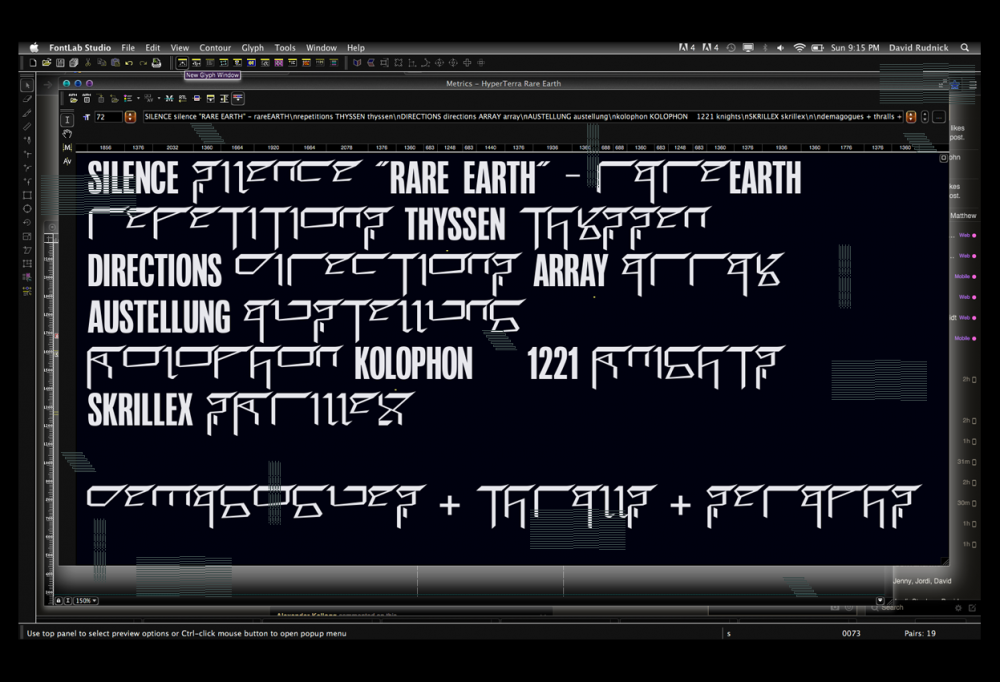Viewport: 1000px width, 682px height.
Task: Switch to Kerning mode with AV icon
Action: 68,161
